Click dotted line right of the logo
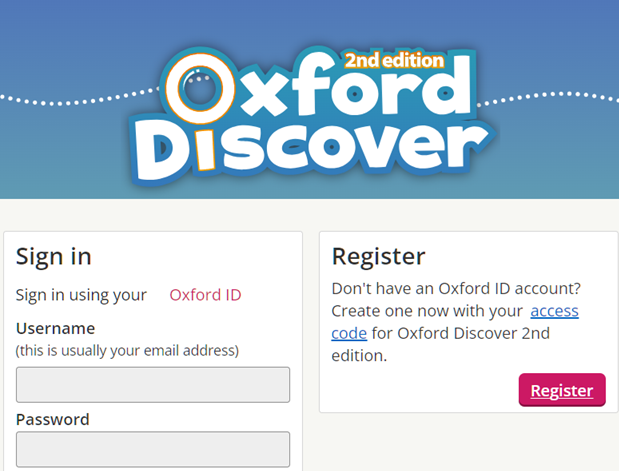Viewport: 619px width, 471px height. coord(548,98)
